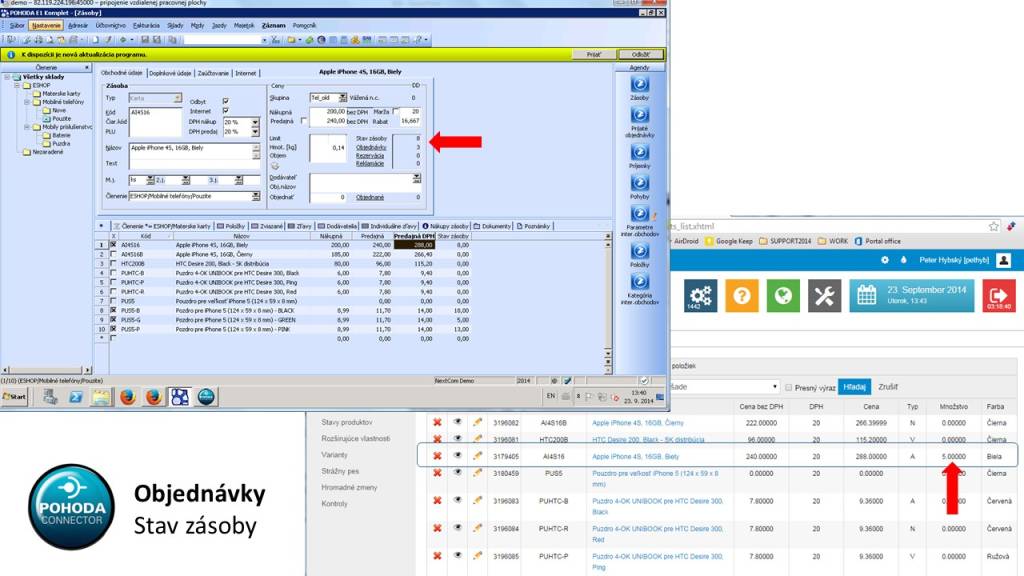Open the Položky agenda icon
This screenshot has width=1024, height=576.
pos(639,251)
